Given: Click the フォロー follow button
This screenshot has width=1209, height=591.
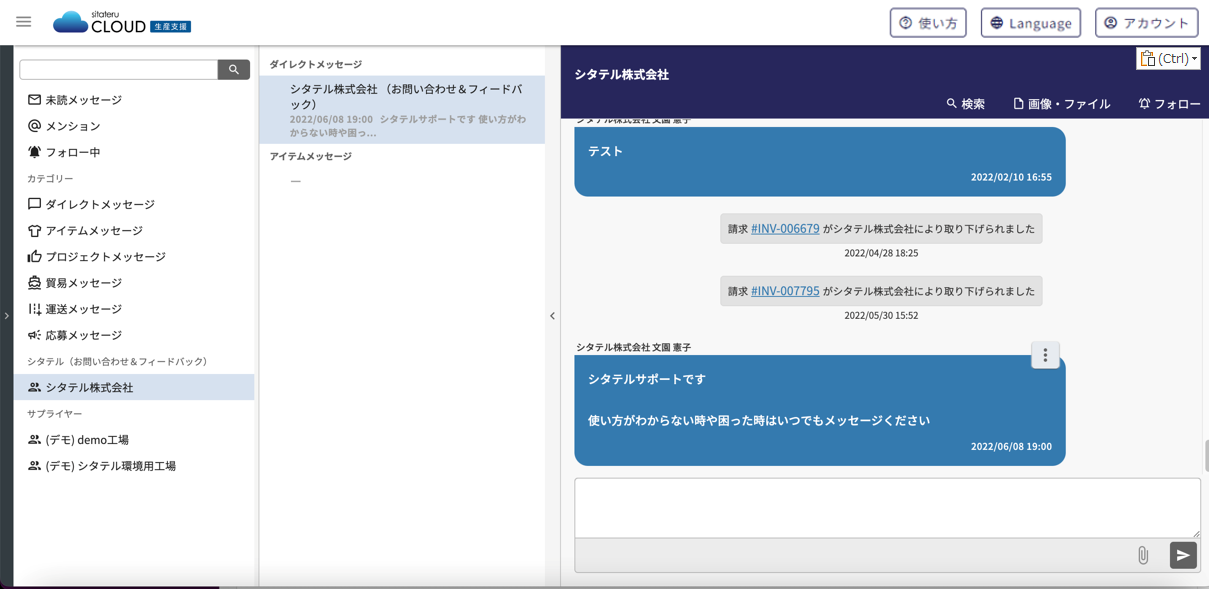Looking at the screenshot, I should (1169, 103).
